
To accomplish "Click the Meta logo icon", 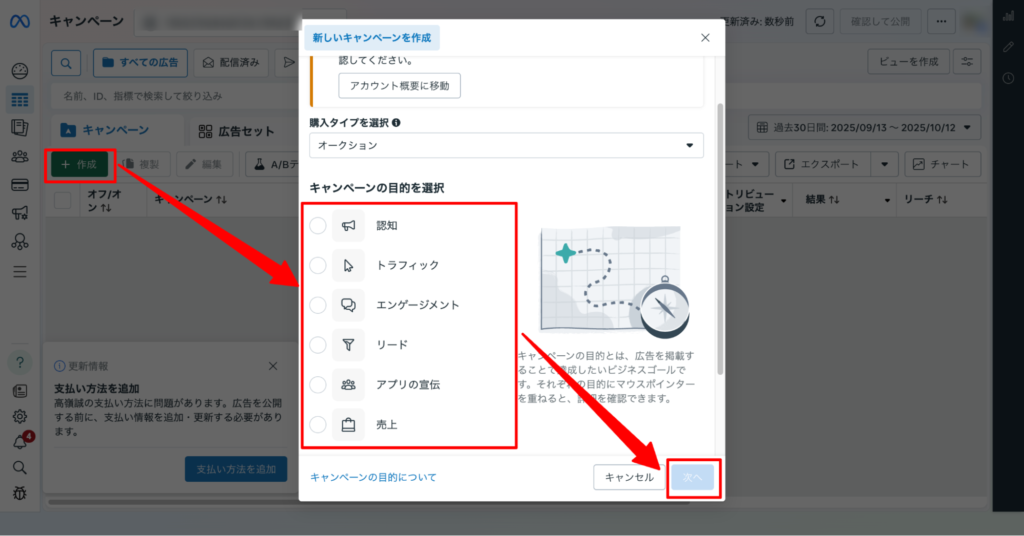I will pos(19,21).
